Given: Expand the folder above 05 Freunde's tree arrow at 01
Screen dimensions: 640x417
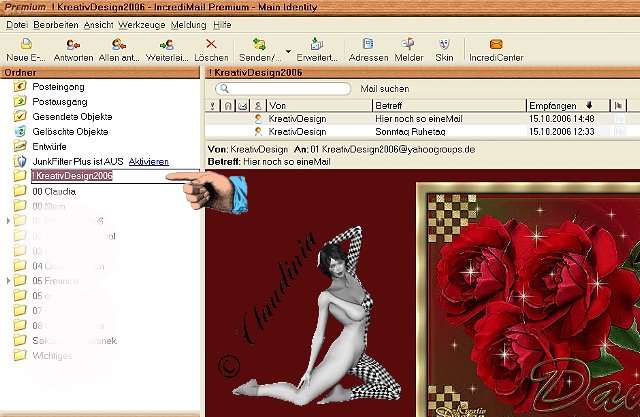Looking at the screenshot, I should click(8, 221).
